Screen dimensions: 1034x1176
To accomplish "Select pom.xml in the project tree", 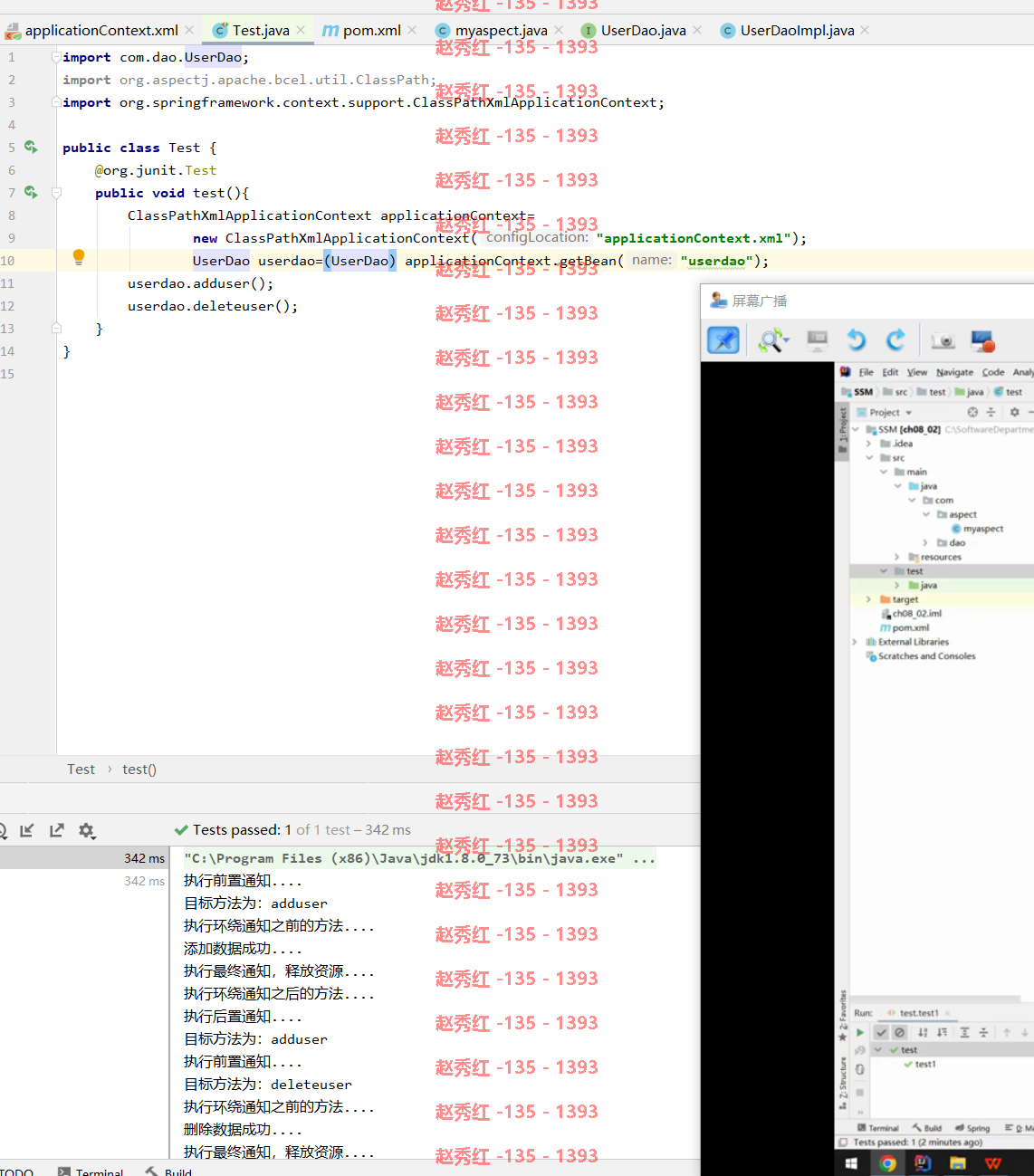I will pos(905,627).
